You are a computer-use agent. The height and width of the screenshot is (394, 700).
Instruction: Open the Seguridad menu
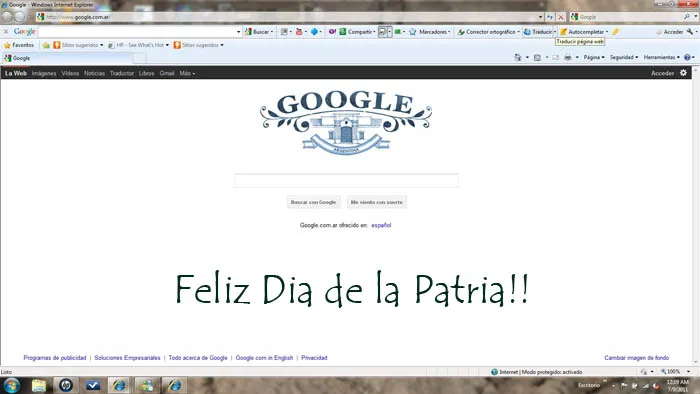pyautogui.click(x=624, y=57)
